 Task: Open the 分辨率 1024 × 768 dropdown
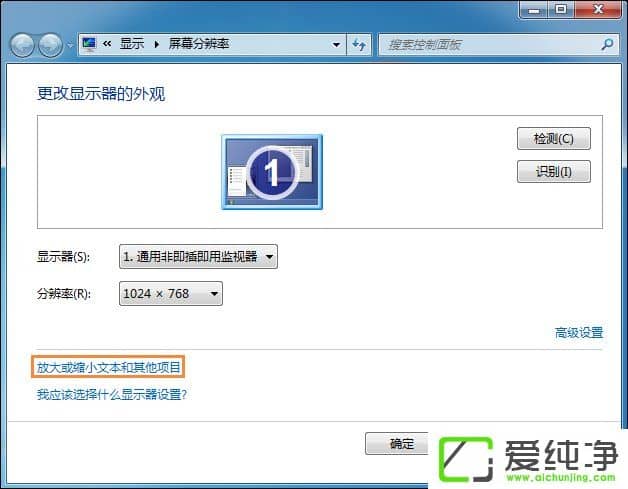170,293
